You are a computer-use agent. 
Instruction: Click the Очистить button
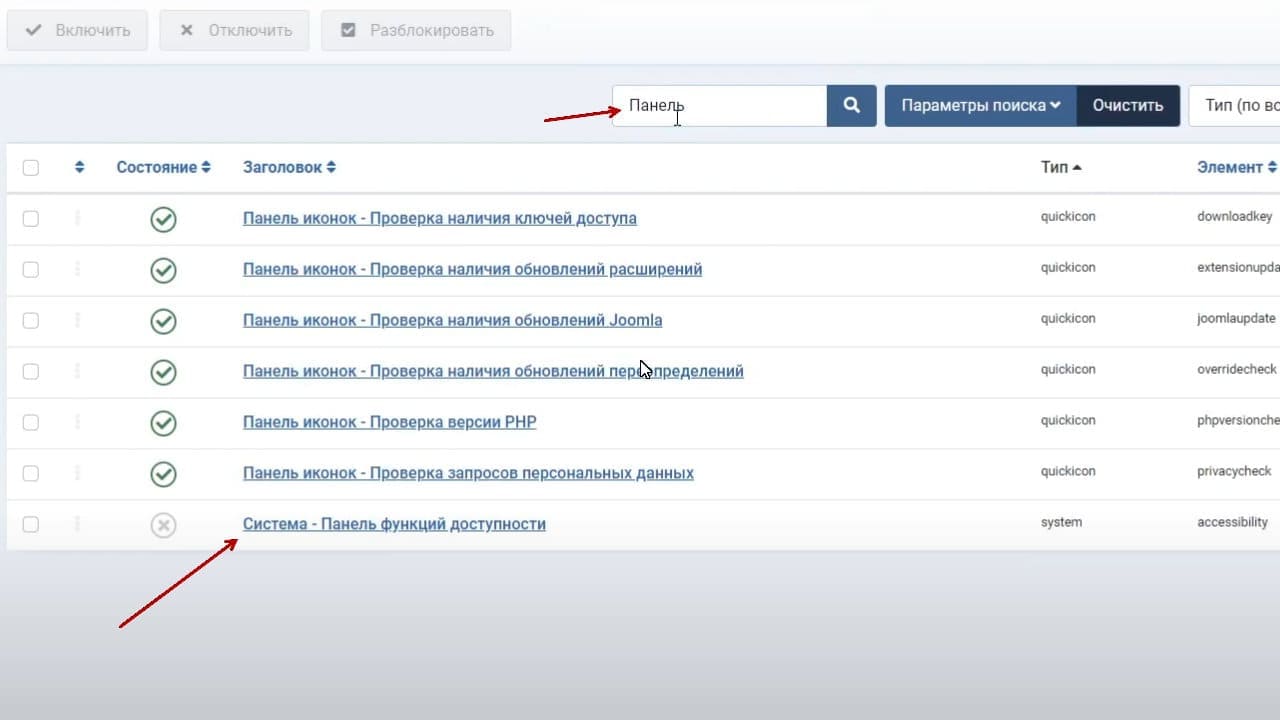point(1128,105)
